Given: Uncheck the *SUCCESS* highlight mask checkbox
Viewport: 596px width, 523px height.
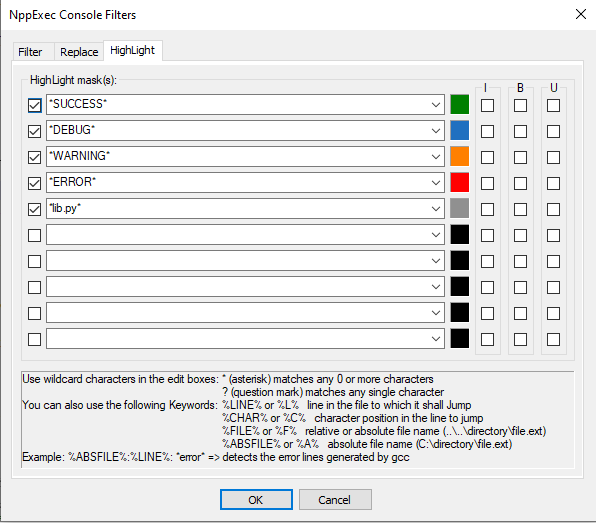Looking at the screenshot, I should pos(35,105).
